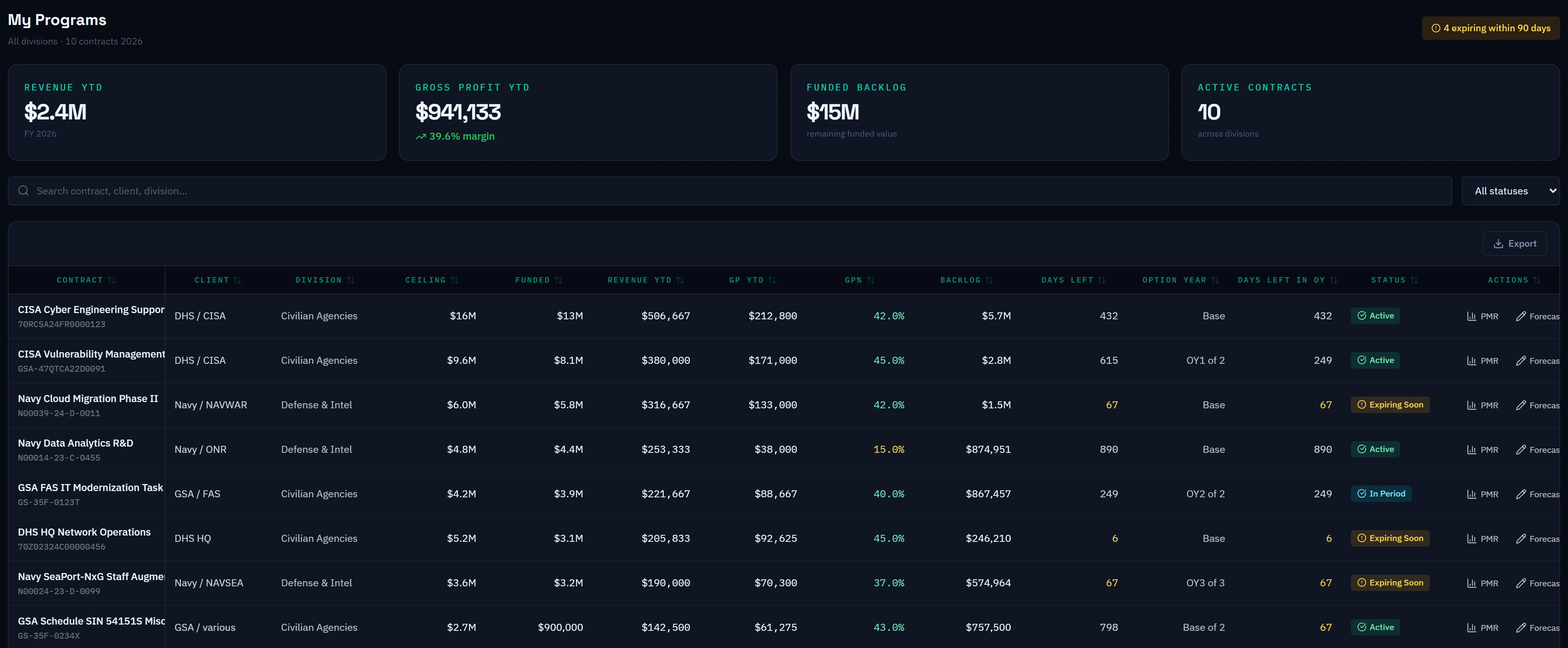1568x648 pixels.
Task: Open Forecast for CISA Vulnerability Management
Action: coord(1538,360)
